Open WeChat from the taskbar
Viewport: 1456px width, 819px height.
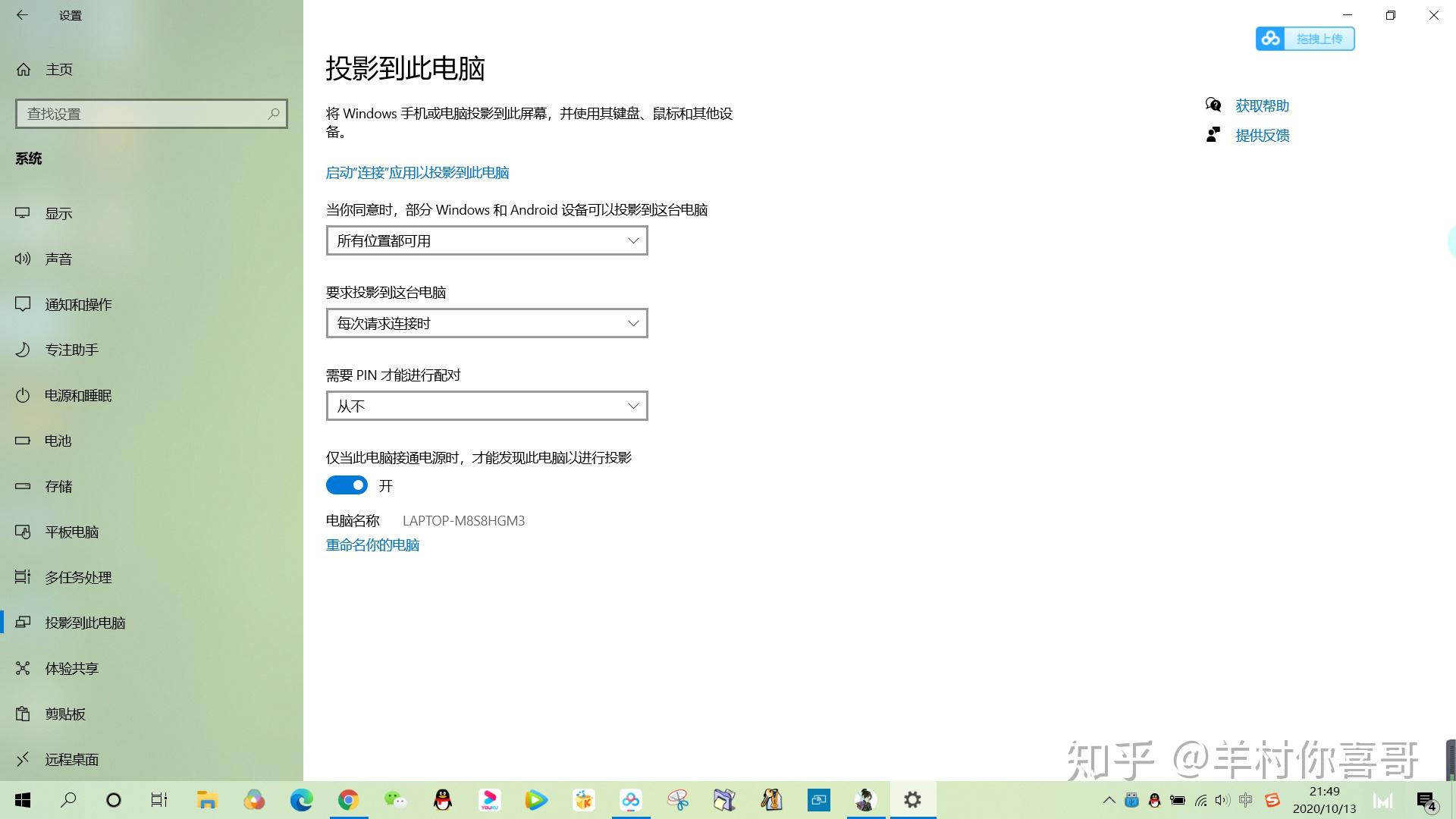(x=395, y=800)
